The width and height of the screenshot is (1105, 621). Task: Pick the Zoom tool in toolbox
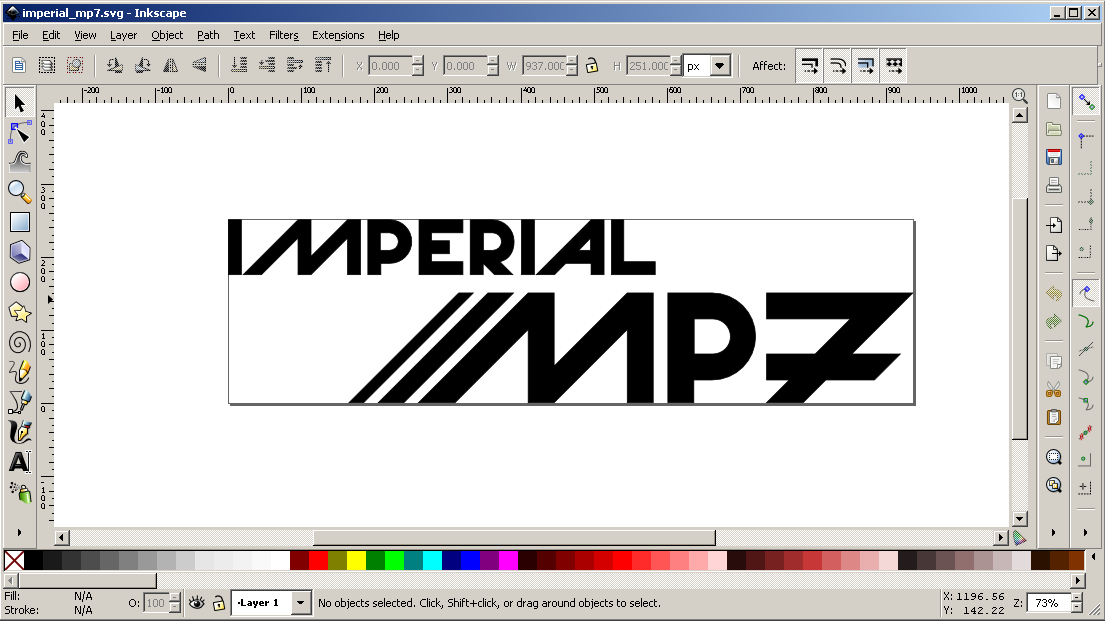coord(20,191)
